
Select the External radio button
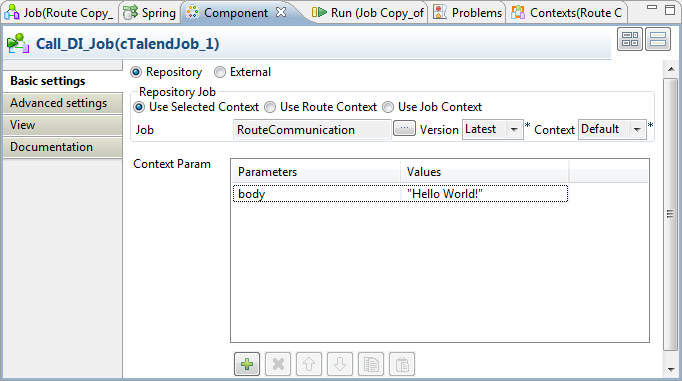(x=220, y=72)
